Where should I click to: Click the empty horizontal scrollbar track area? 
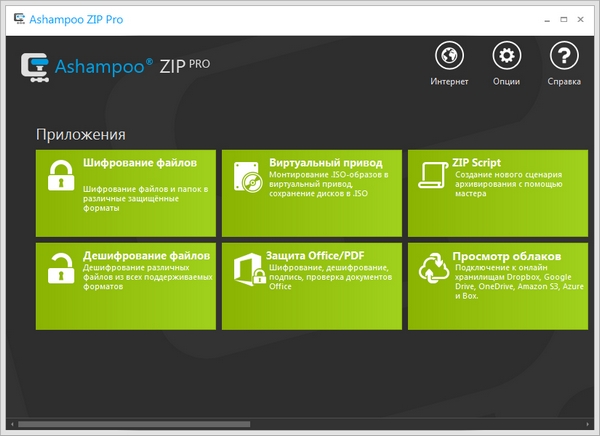point(420,424)
